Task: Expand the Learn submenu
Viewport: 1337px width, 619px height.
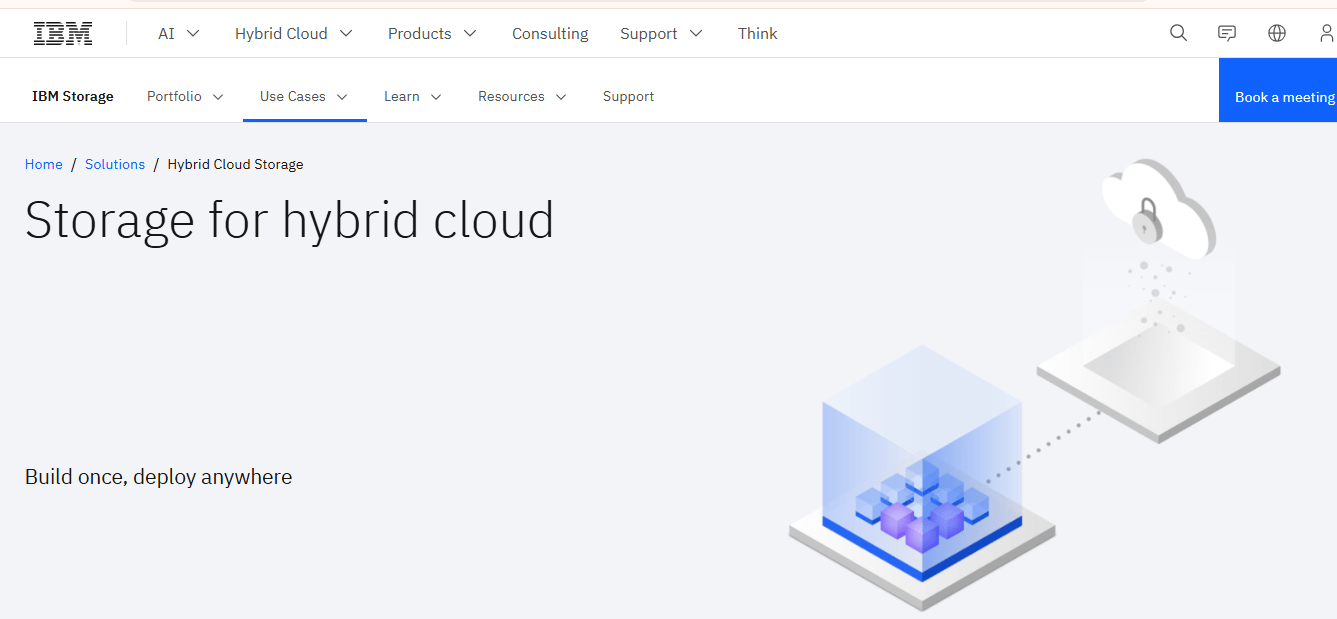Action: (412, 96)
